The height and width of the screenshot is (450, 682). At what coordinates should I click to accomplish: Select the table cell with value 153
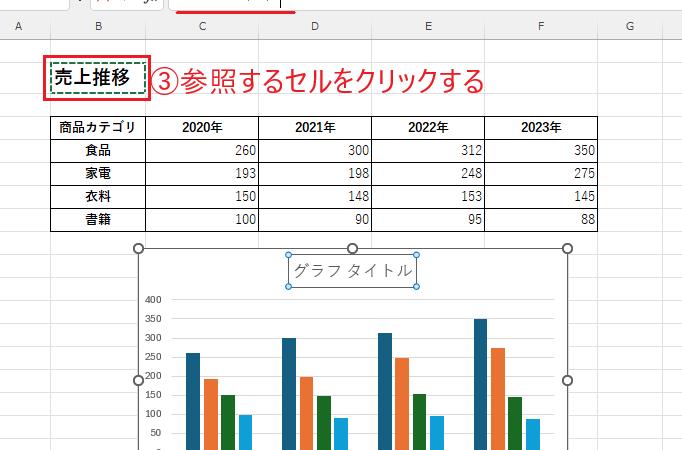(428, 197)
